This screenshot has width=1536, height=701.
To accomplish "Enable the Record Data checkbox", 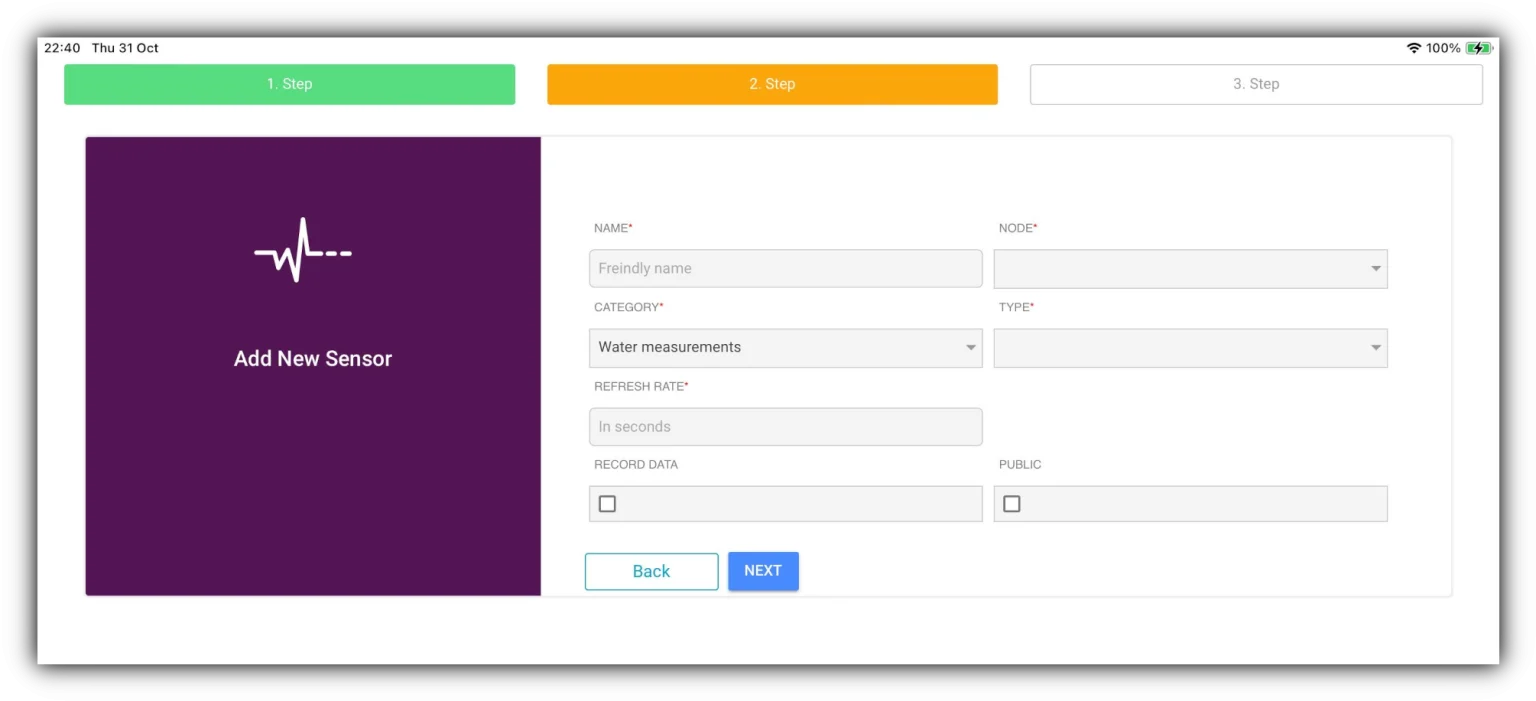I will point(607,504).
